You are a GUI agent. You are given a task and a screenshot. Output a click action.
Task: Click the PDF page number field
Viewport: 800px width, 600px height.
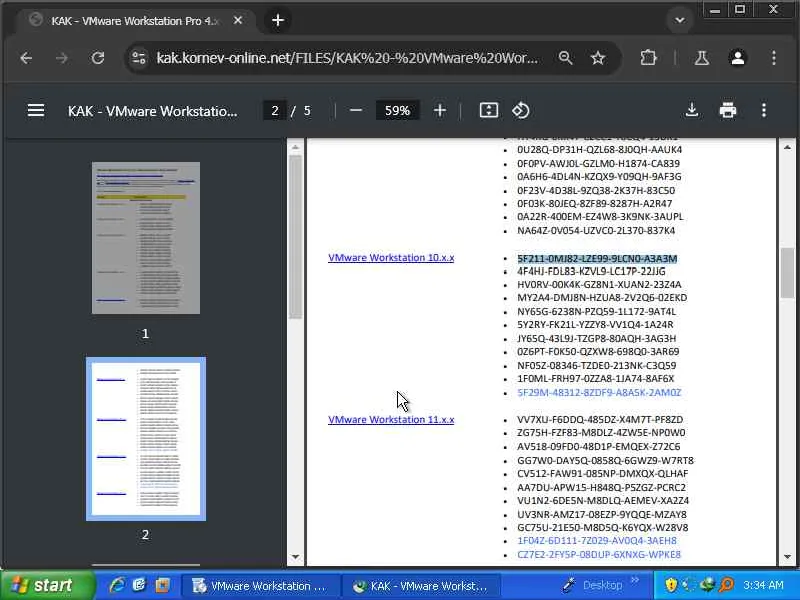(274, 111)
